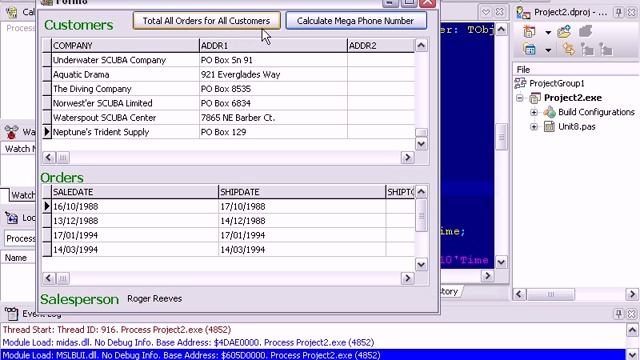The height and width of the screenshot is (360, 640).
Task: Click the Watch List pane bug icon
Action: coord(11,132)
